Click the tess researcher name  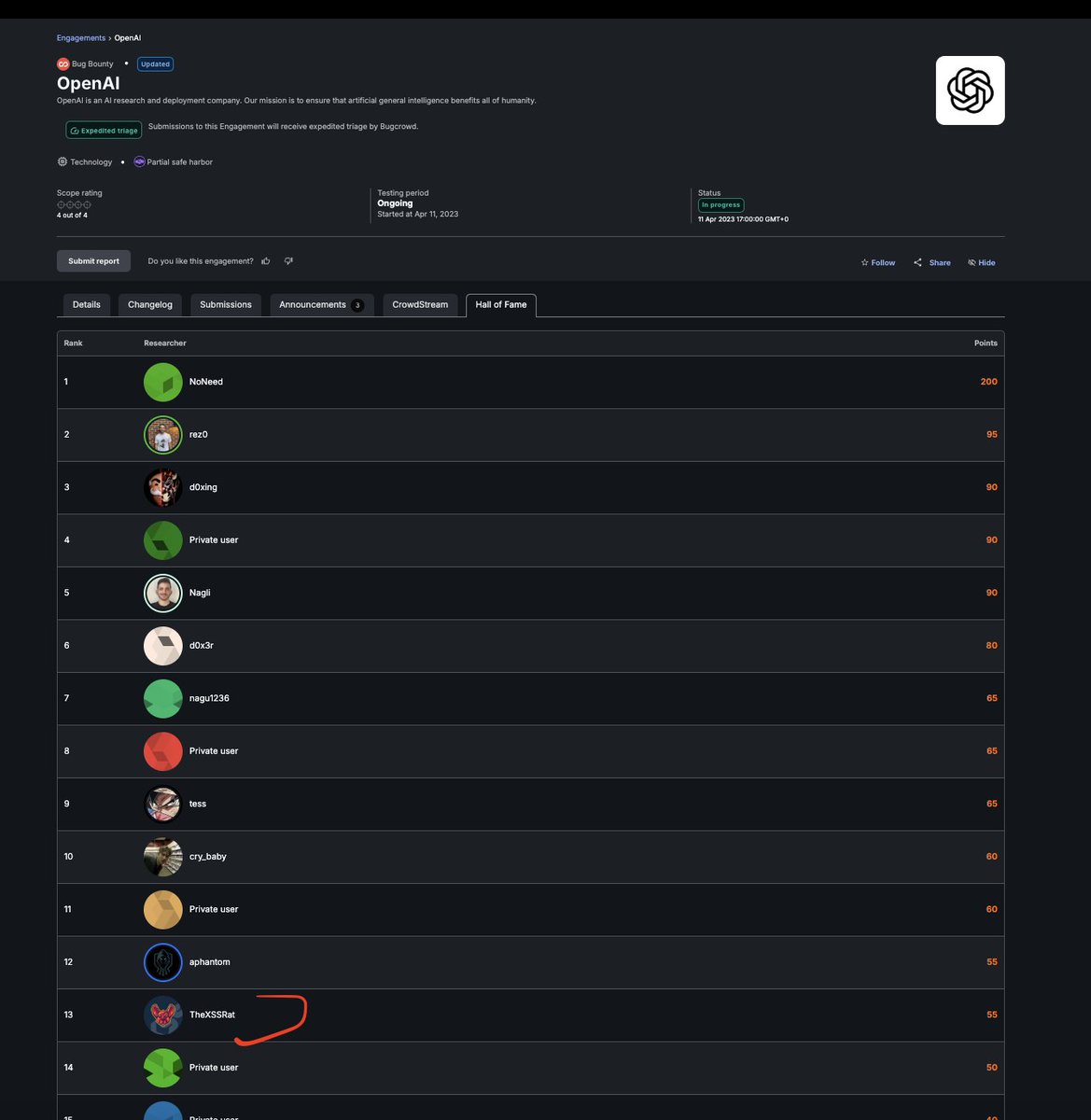(x=198, y=804)
